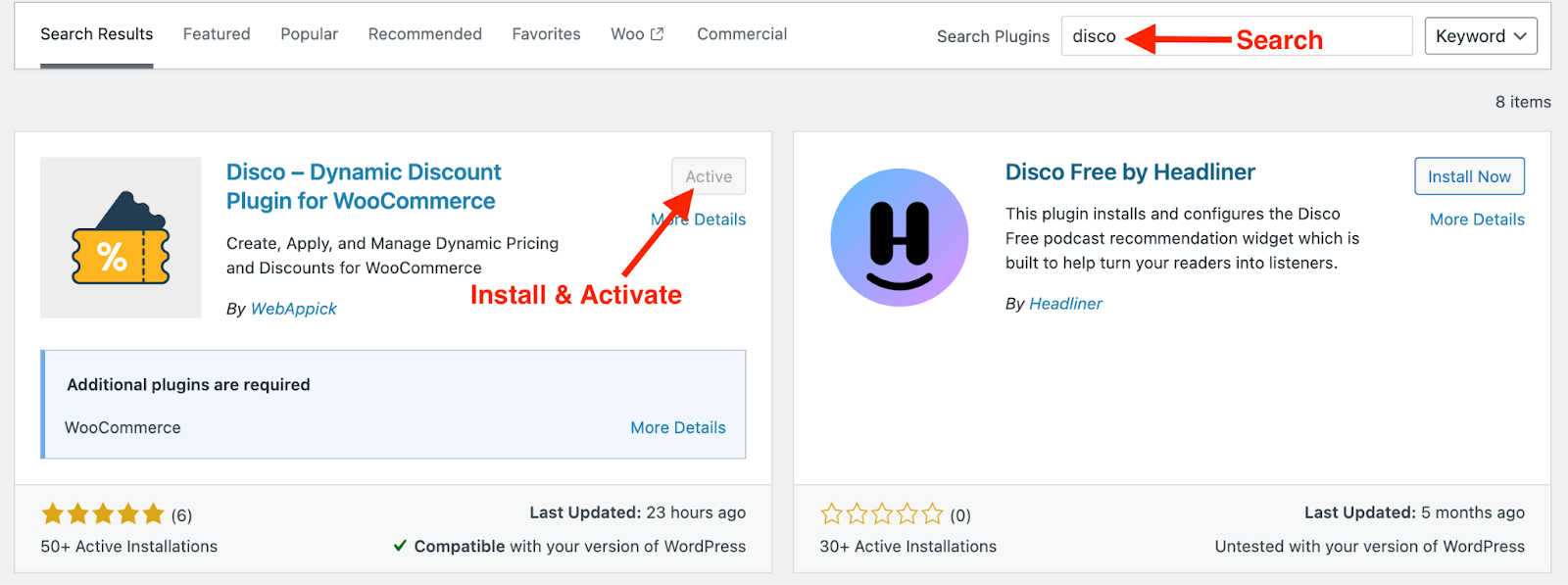
Task: Click the empty star rating of Headliner plugin
Action: pos(881,514)
